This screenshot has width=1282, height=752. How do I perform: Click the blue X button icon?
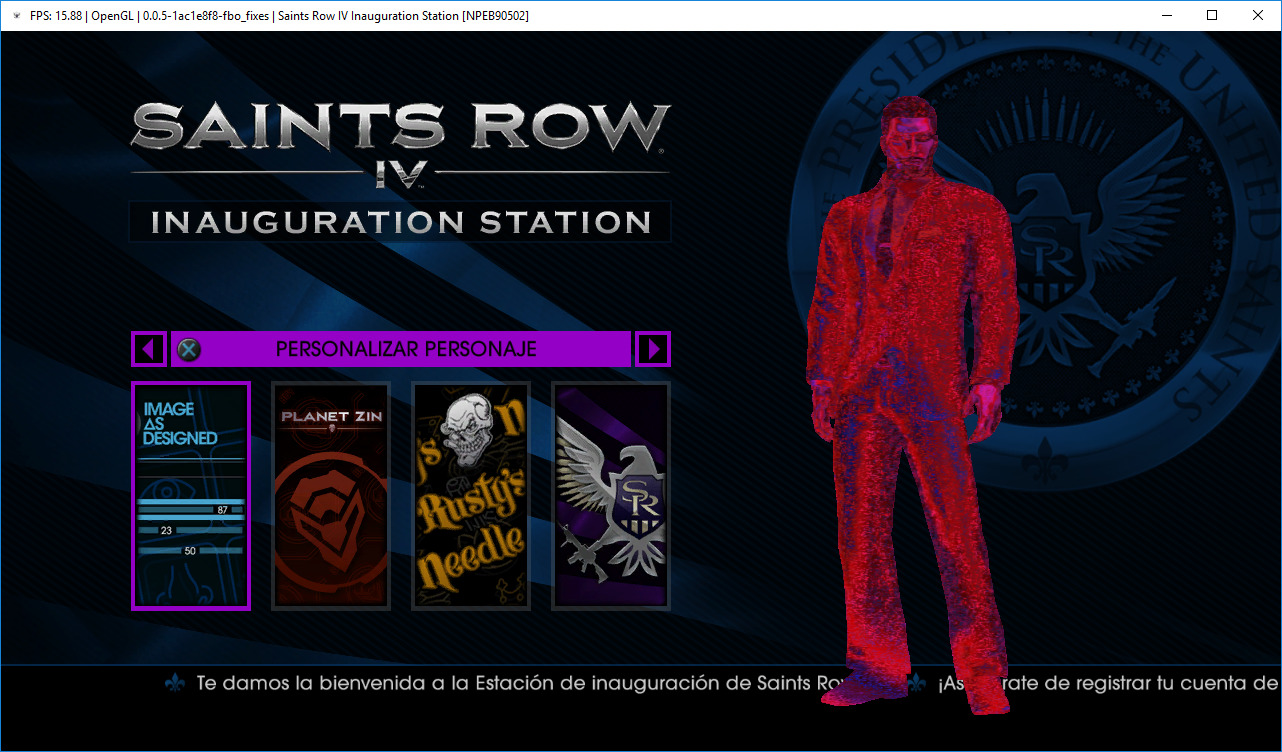coord(189,349)
